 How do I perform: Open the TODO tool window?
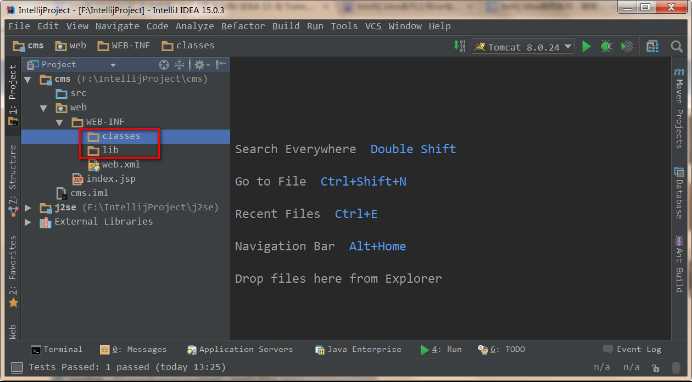tap(501, 349)
